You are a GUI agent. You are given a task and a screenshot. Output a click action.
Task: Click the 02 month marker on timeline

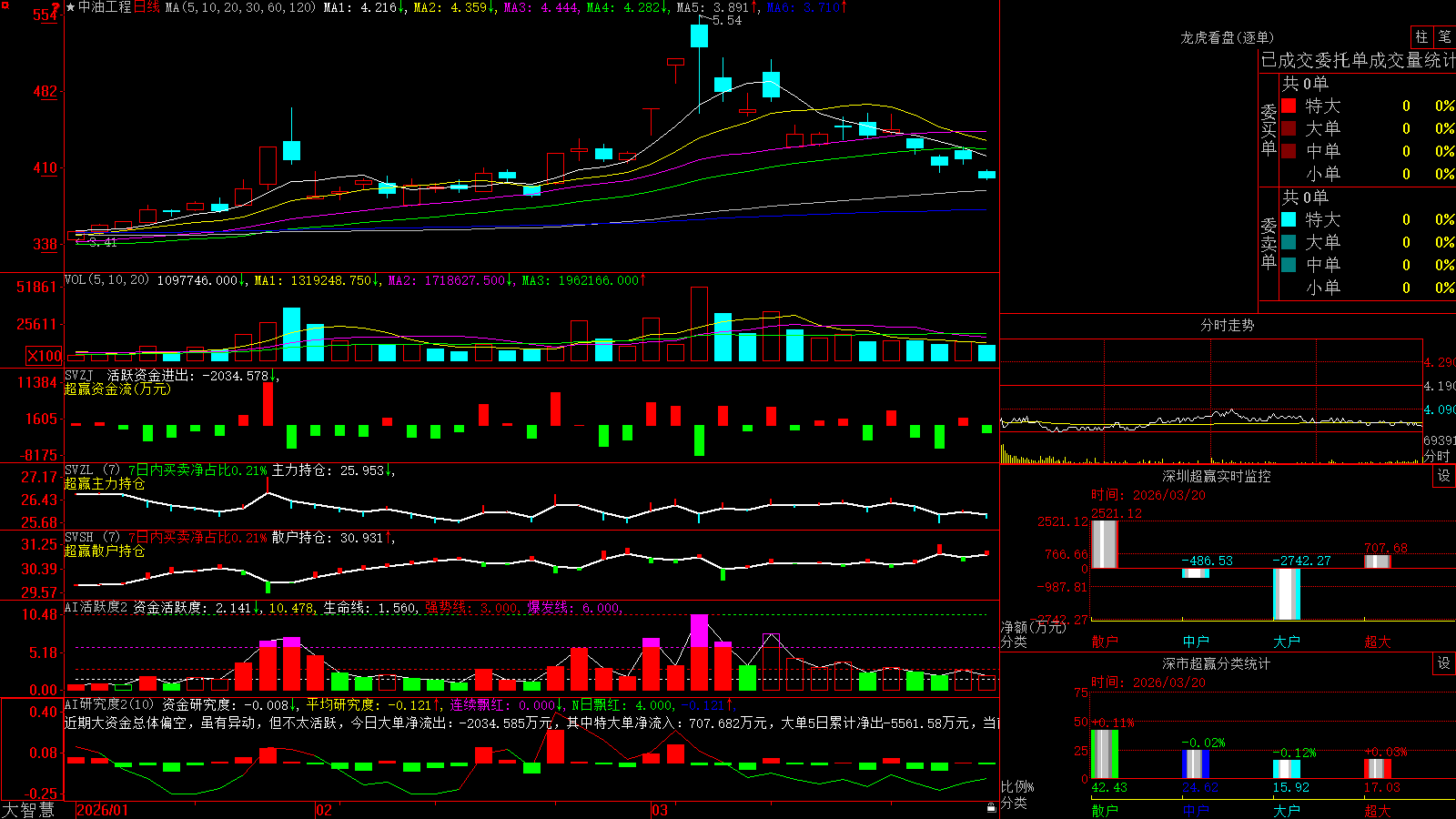point(323,810)
